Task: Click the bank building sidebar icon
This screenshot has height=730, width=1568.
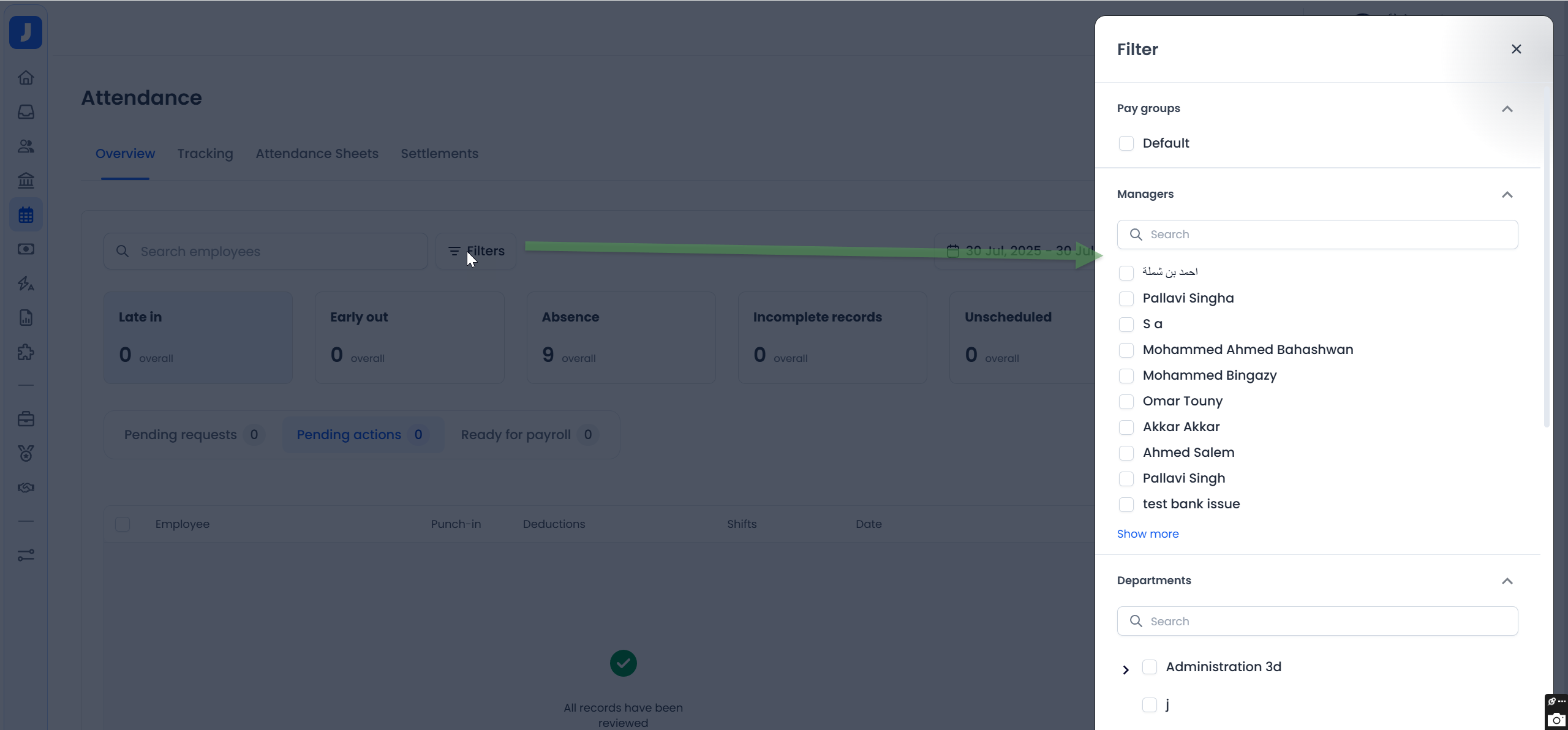Action: click(x=26, y=181)
